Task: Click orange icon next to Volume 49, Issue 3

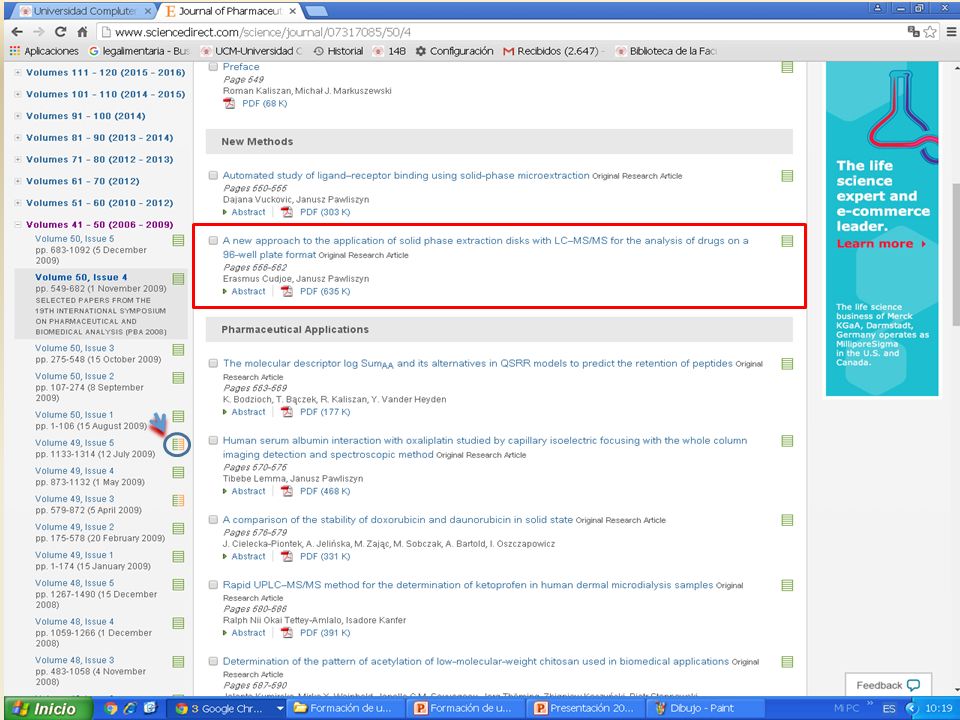Action: coord(178,501)
